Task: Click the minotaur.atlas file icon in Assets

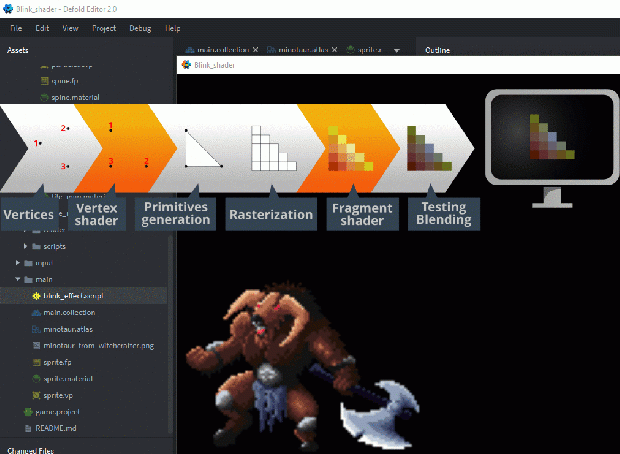Action: point(36,329)
